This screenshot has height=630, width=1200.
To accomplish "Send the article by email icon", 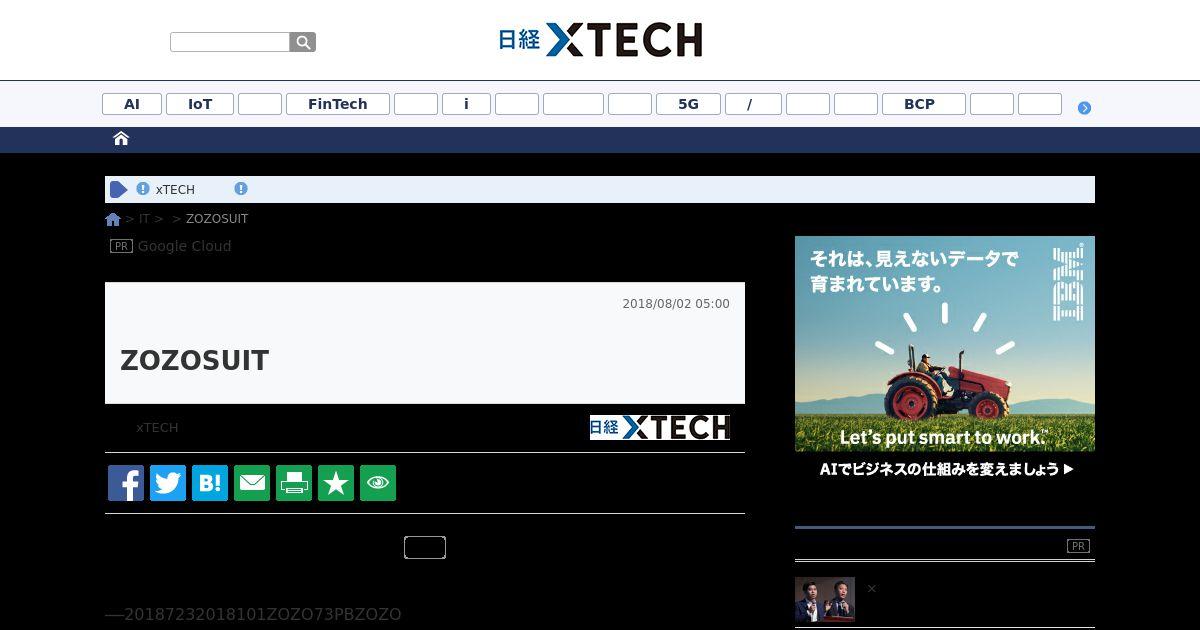I will pos(252,483).
